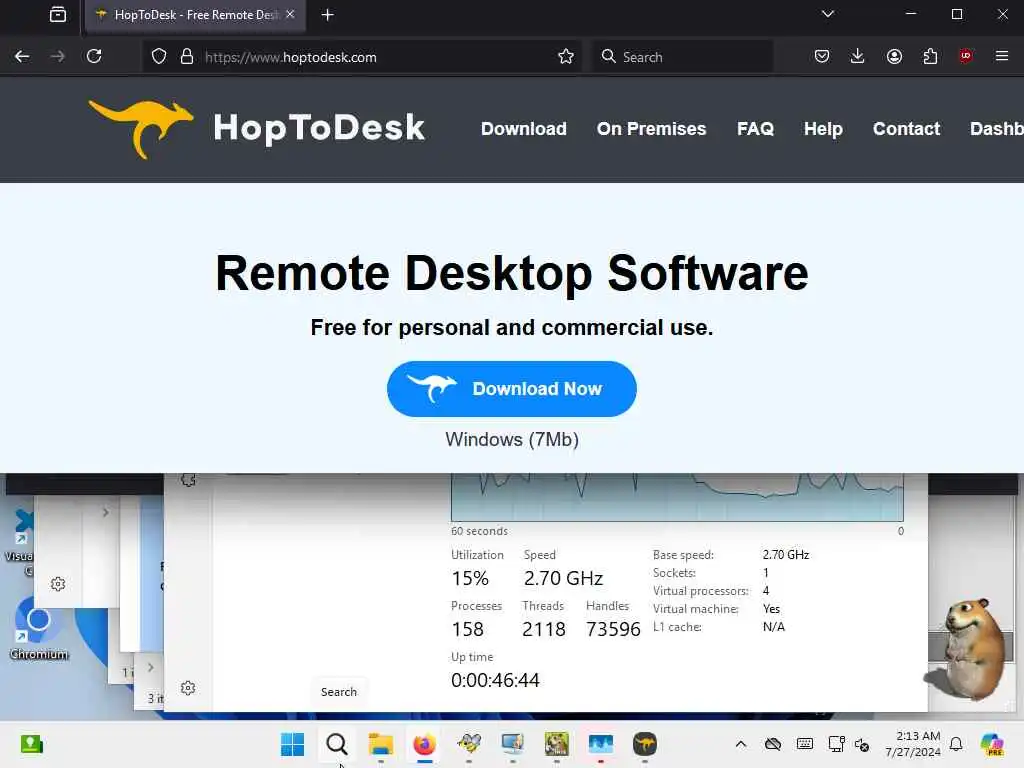Open the Help nav item
1024x768 pixels.
point(823,129)
